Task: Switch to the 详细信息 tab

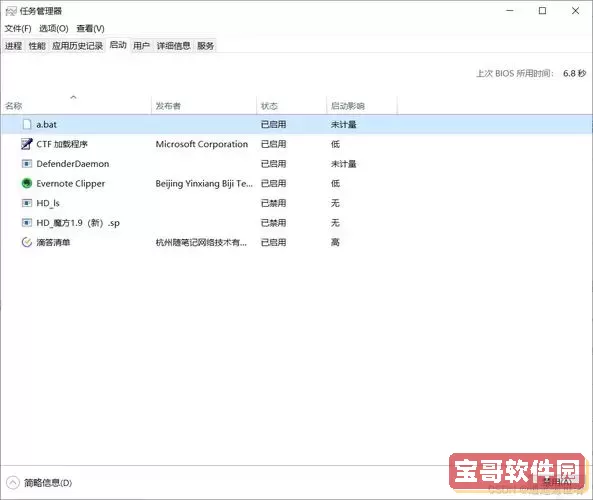Action: [x=174, y=46]
